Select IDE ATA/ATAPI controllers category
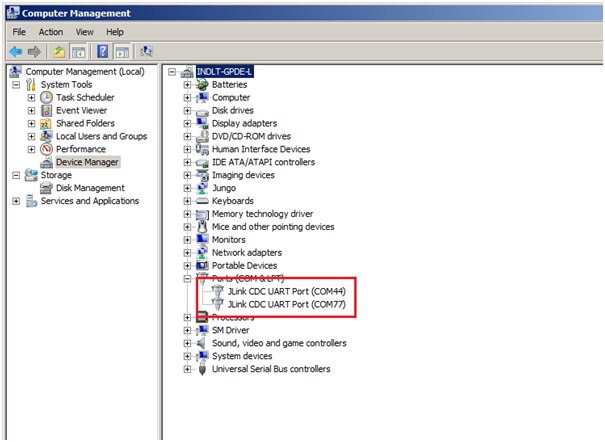Image resolution: width=605 pixels, height=442 pixels. pos(264,162)
